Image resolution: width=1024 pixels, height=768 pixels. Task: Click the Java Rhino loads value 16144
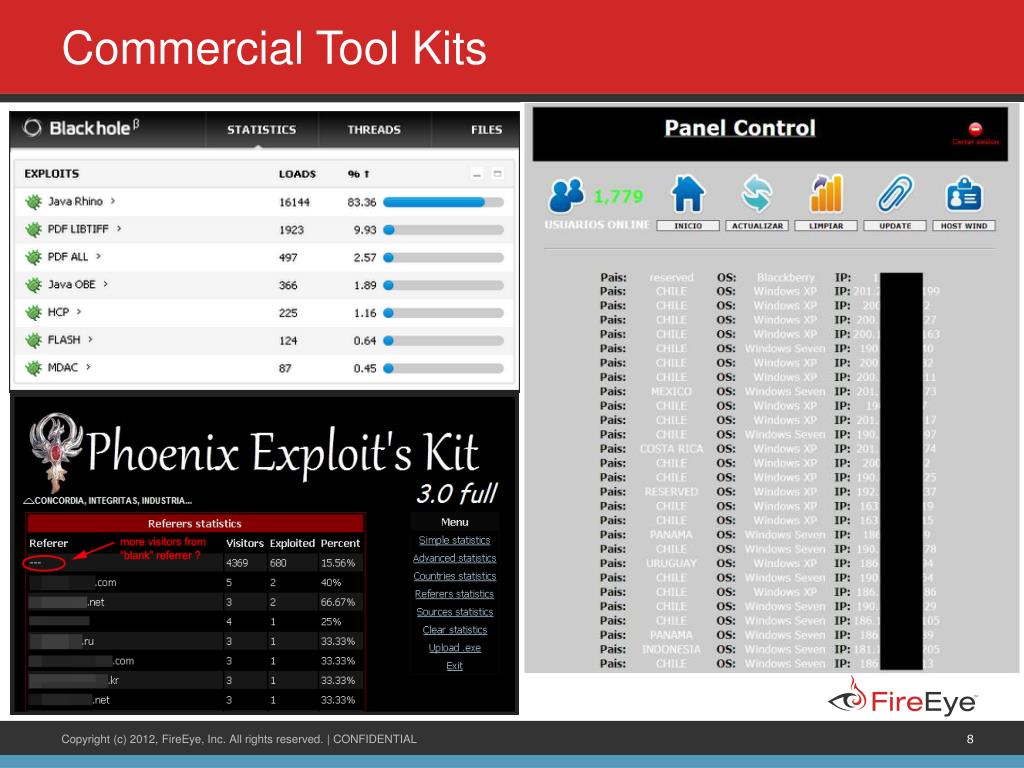coord(295,202)
